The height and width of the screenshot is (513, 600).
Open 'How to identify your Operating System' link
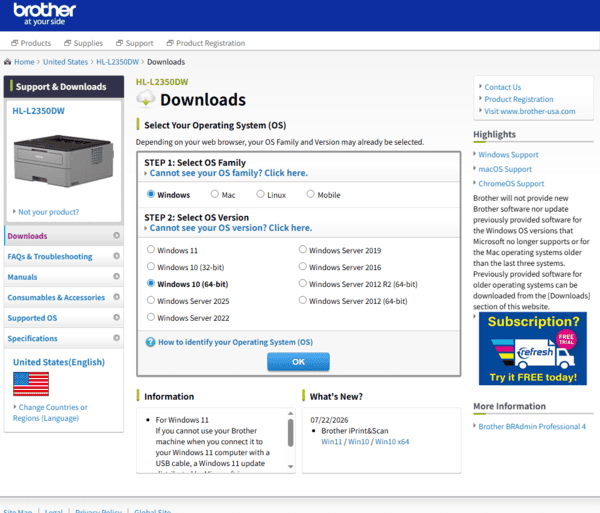[x=235, y=342]
